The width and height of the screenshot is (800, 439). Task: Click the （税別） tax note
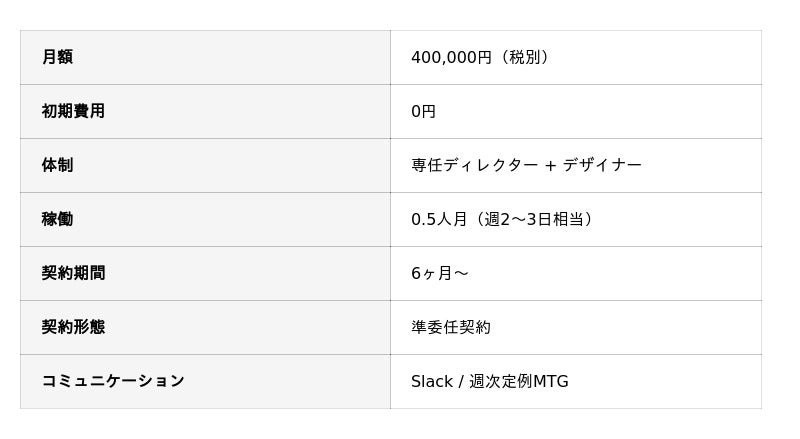tap(524, 58)
